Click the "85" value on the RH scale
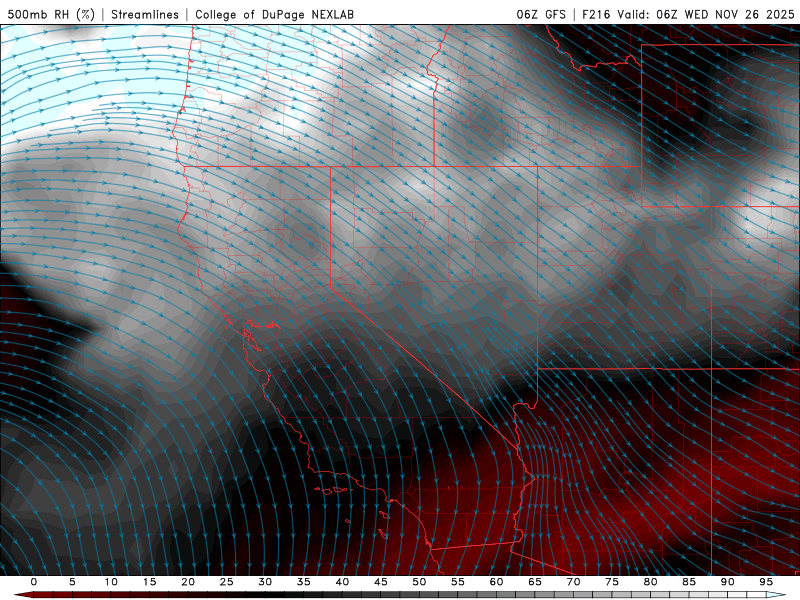Screen dimensions: 800x600 click(689, 582)
